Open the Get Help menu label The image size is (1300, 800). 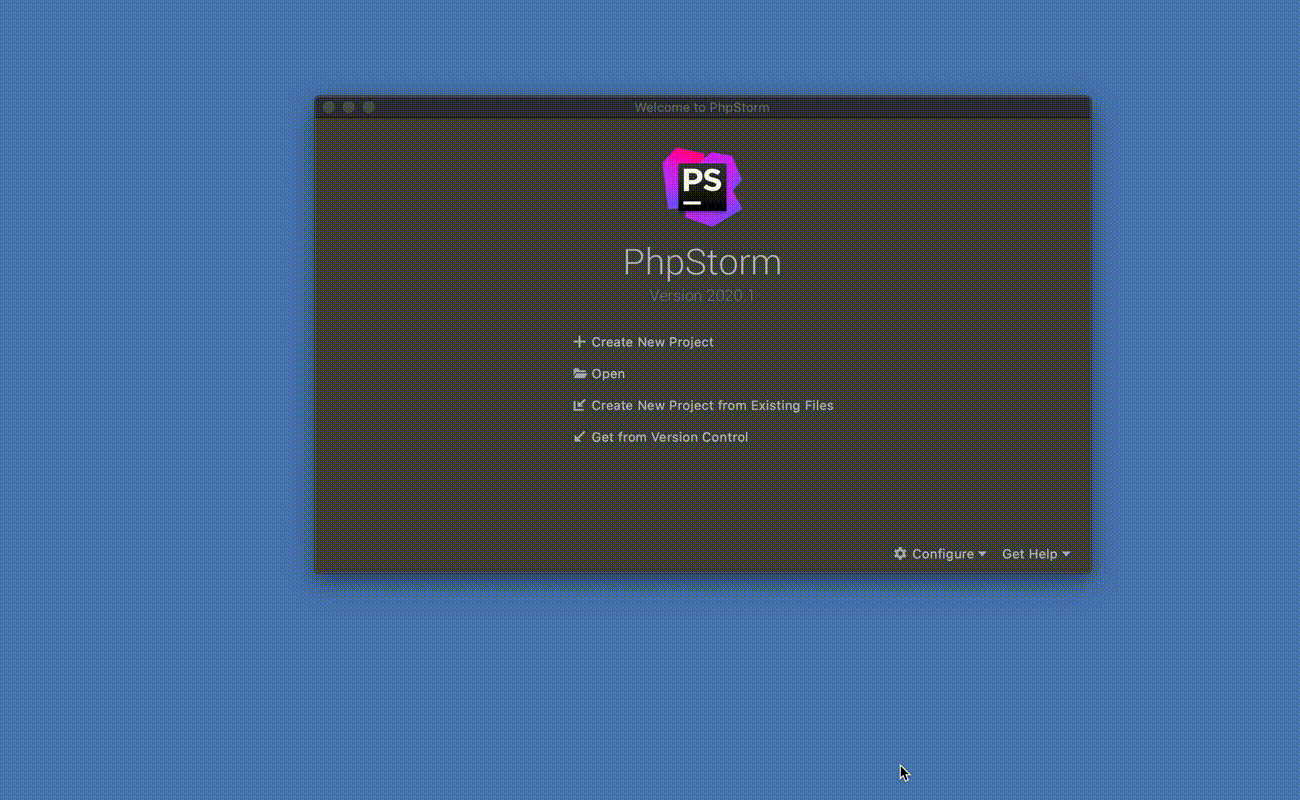point(1029,554)
